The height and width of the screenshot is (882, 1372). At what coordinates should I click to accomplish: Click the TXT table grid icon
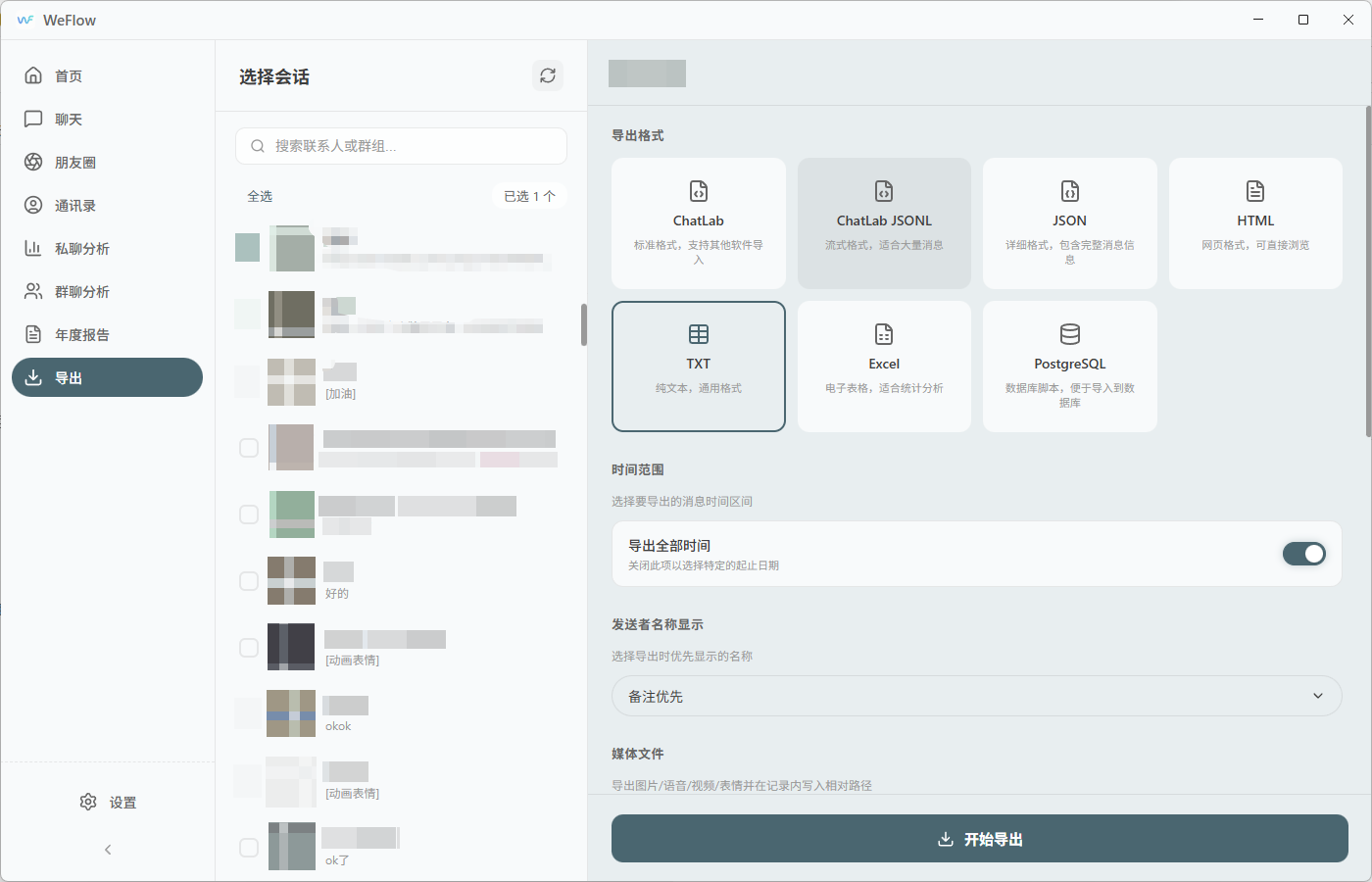click(699, 334)
